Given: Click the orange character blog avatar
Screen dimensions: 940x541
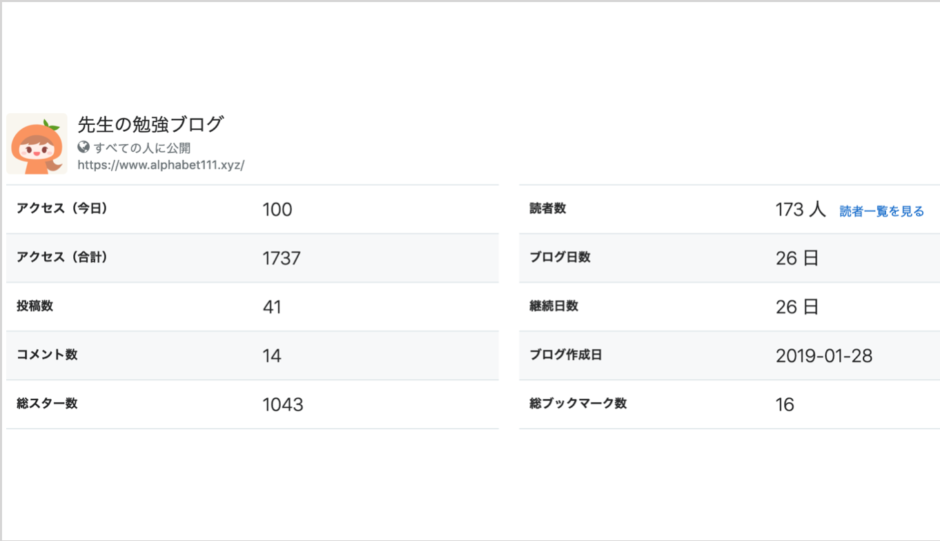Looking at the screenshot, I should (37, 144).
